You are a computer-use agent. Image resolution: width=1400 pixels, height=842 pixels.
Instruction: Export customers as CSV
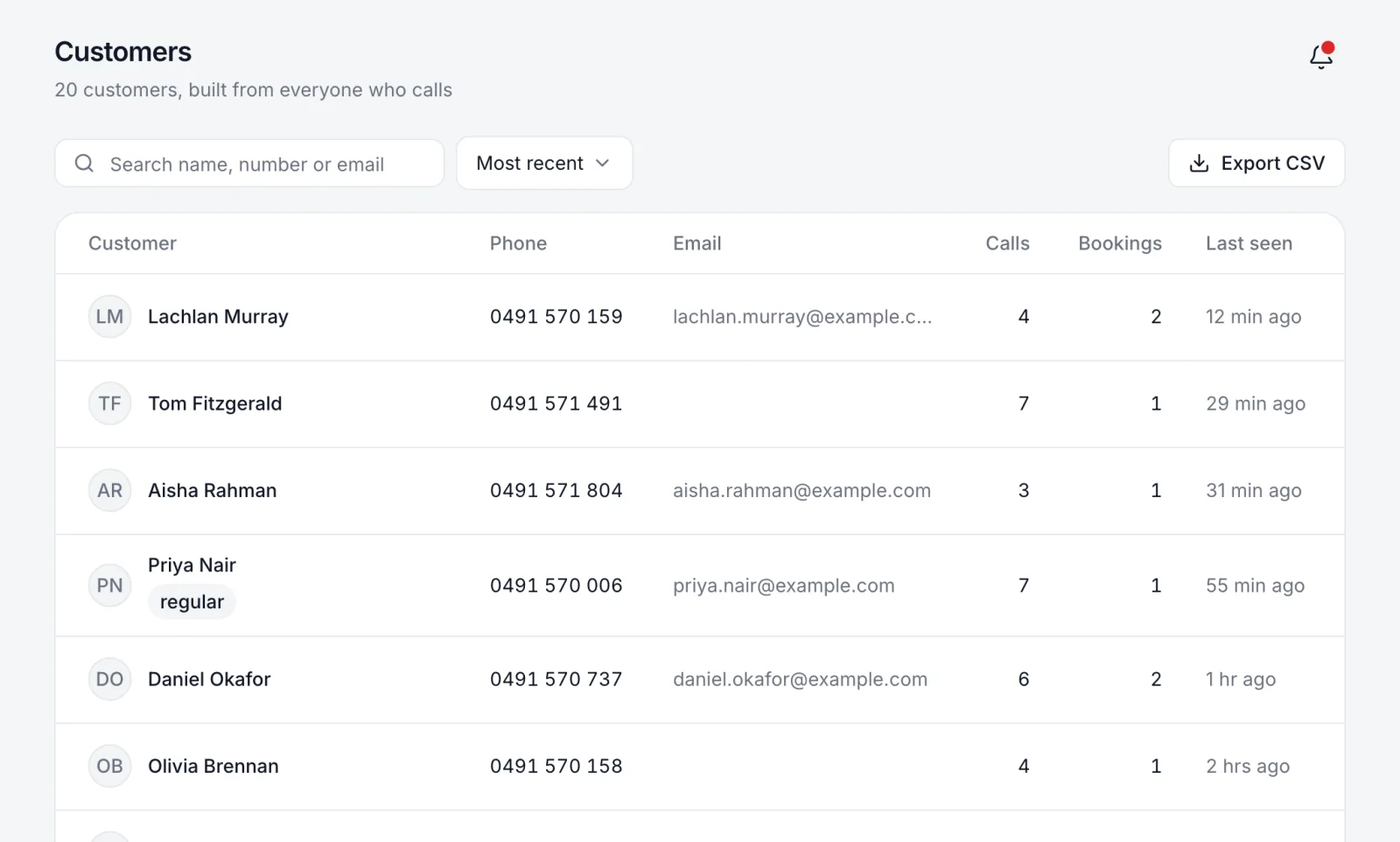(x=1256, y=164)
